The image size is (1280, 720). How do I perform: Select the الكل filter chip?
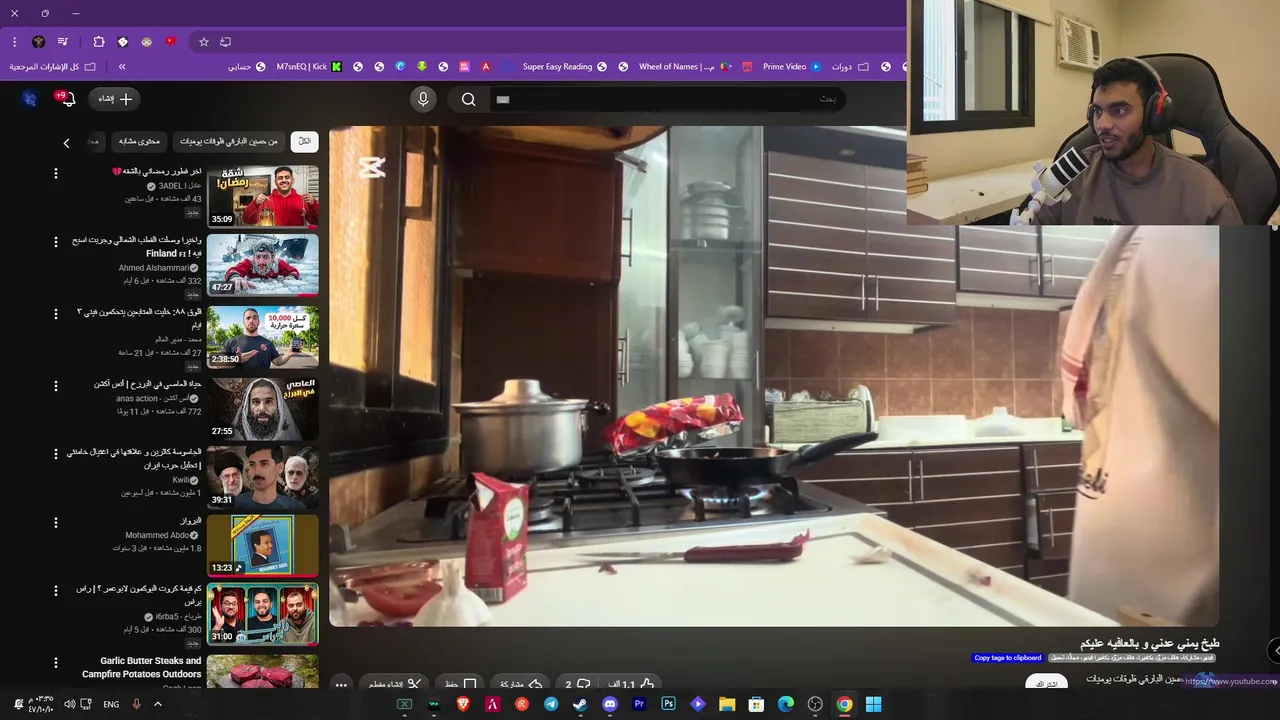304,142
